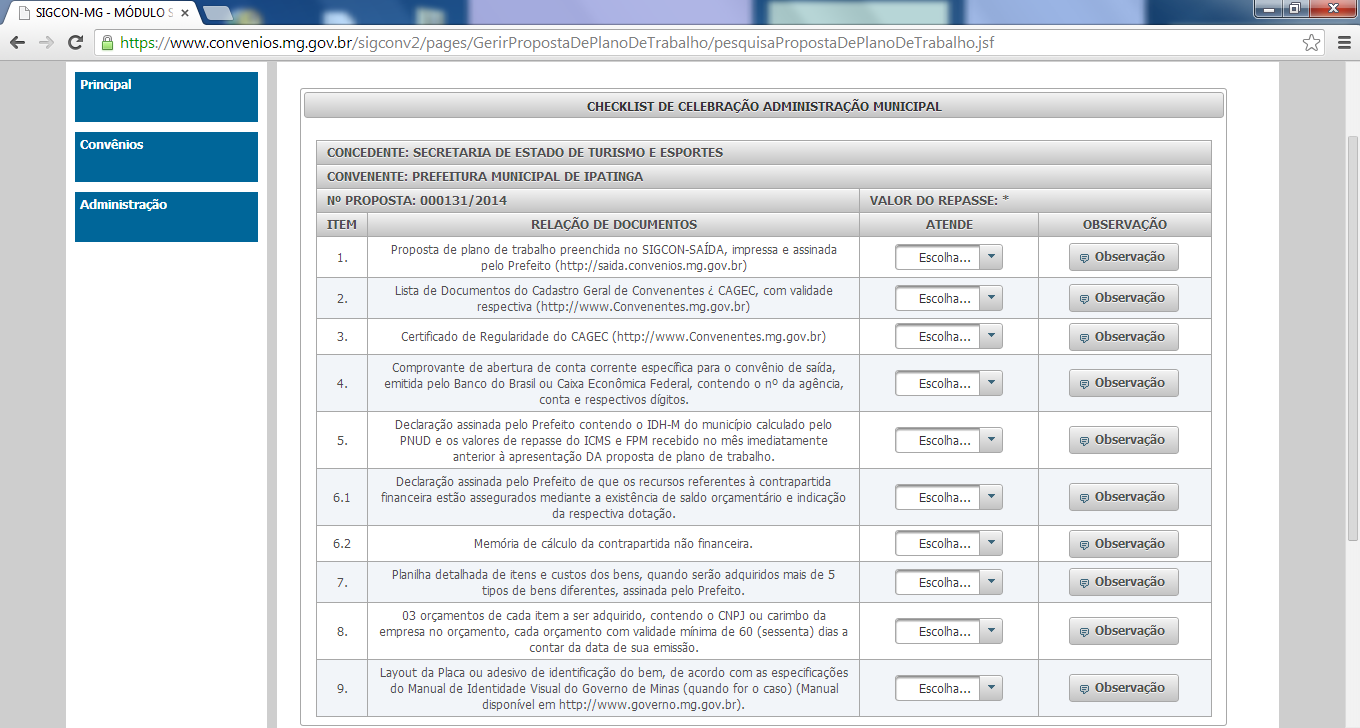1360x728 pixels.
Task: Go back with browser back arrow
Action: coord(17,43)
